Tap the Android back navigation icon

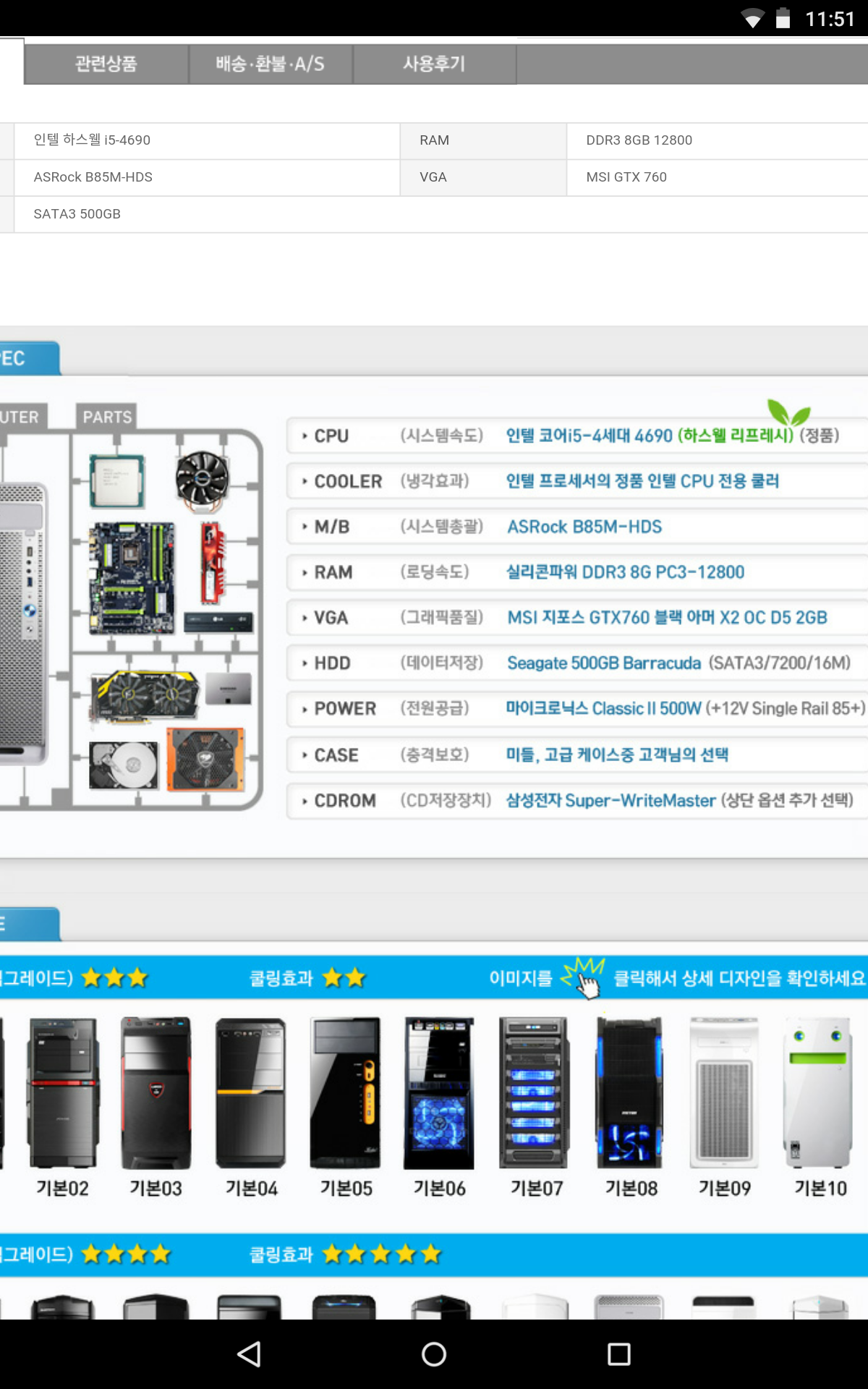(250, 1354)
